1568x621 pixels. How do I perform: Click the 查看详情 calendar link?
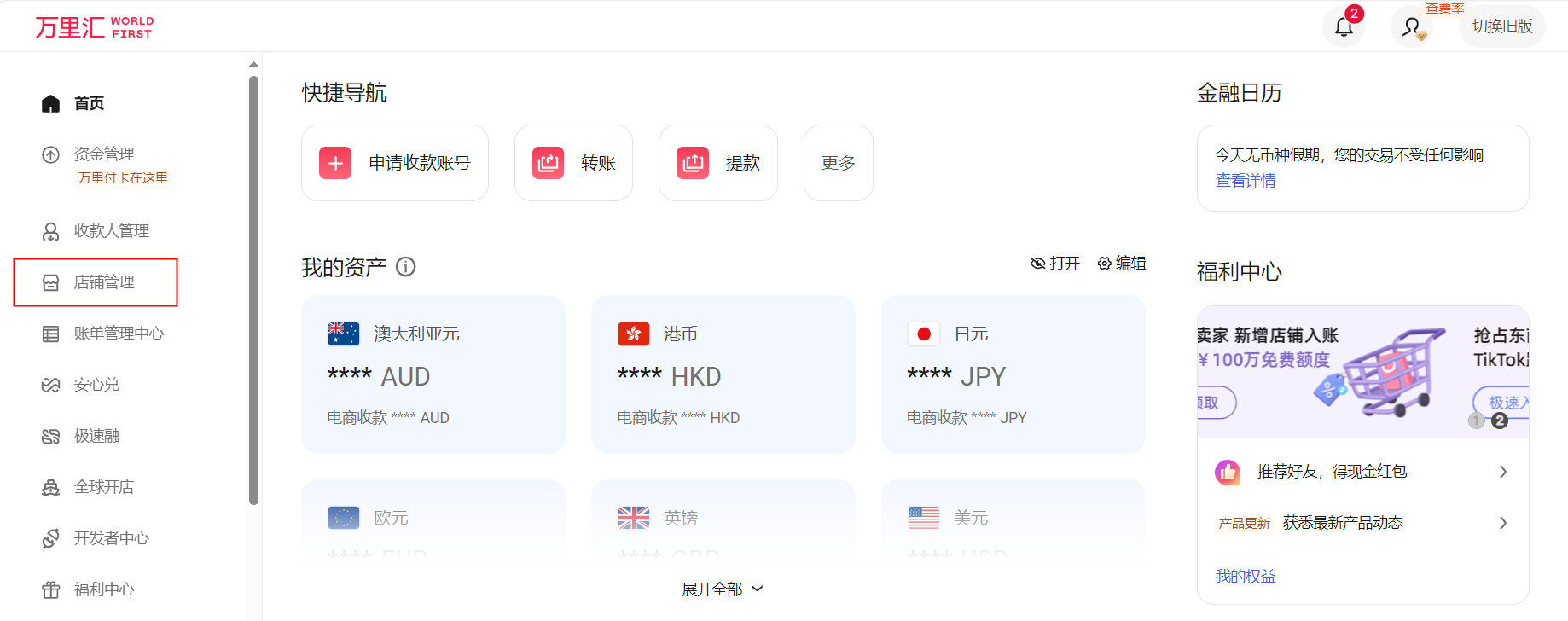click(1246, 181)
